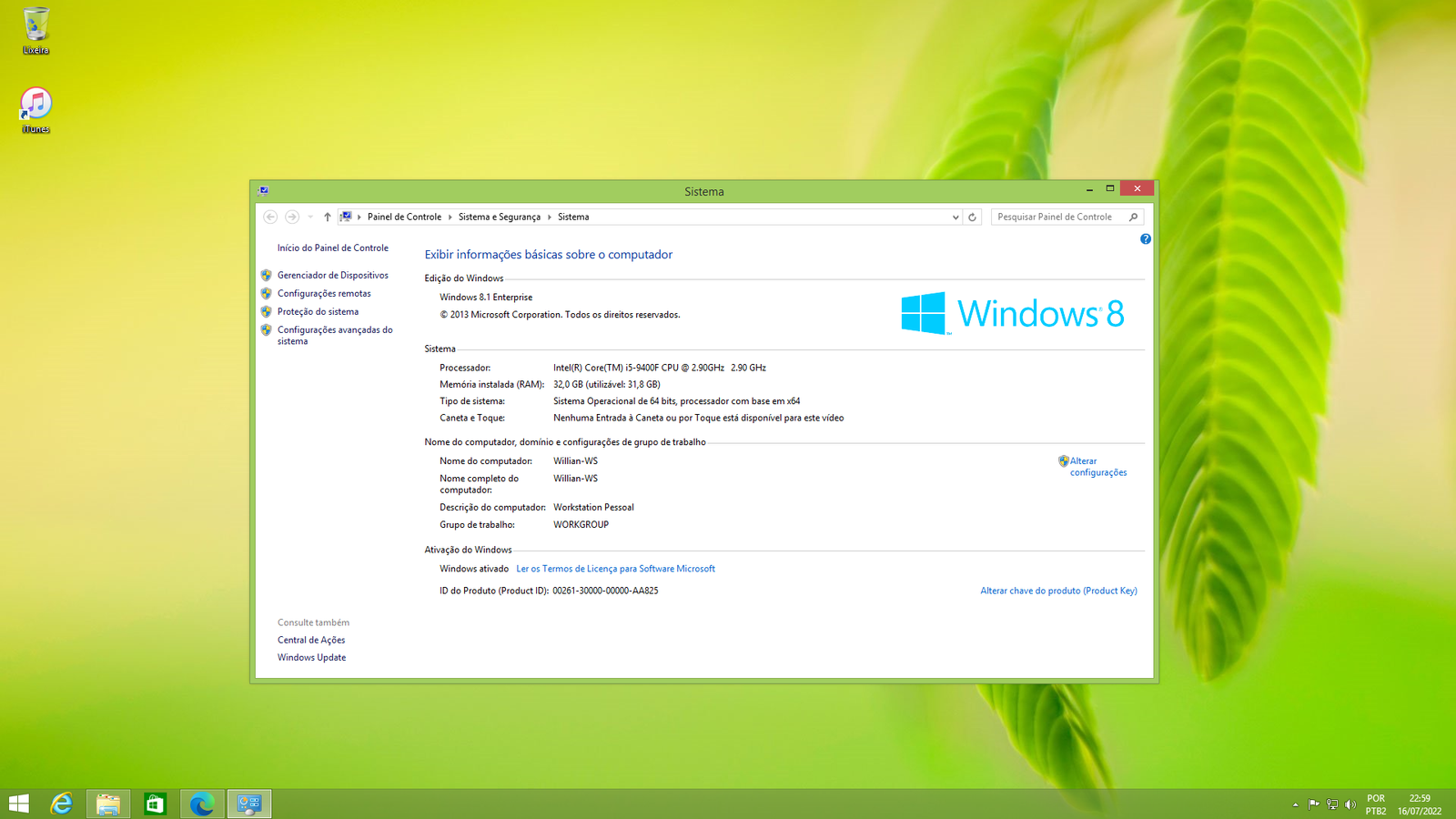The height and width of the screenshot is (819, 1456).
Task: Read Termos de Licença para Software Microsoft
Action: [616, 568]
